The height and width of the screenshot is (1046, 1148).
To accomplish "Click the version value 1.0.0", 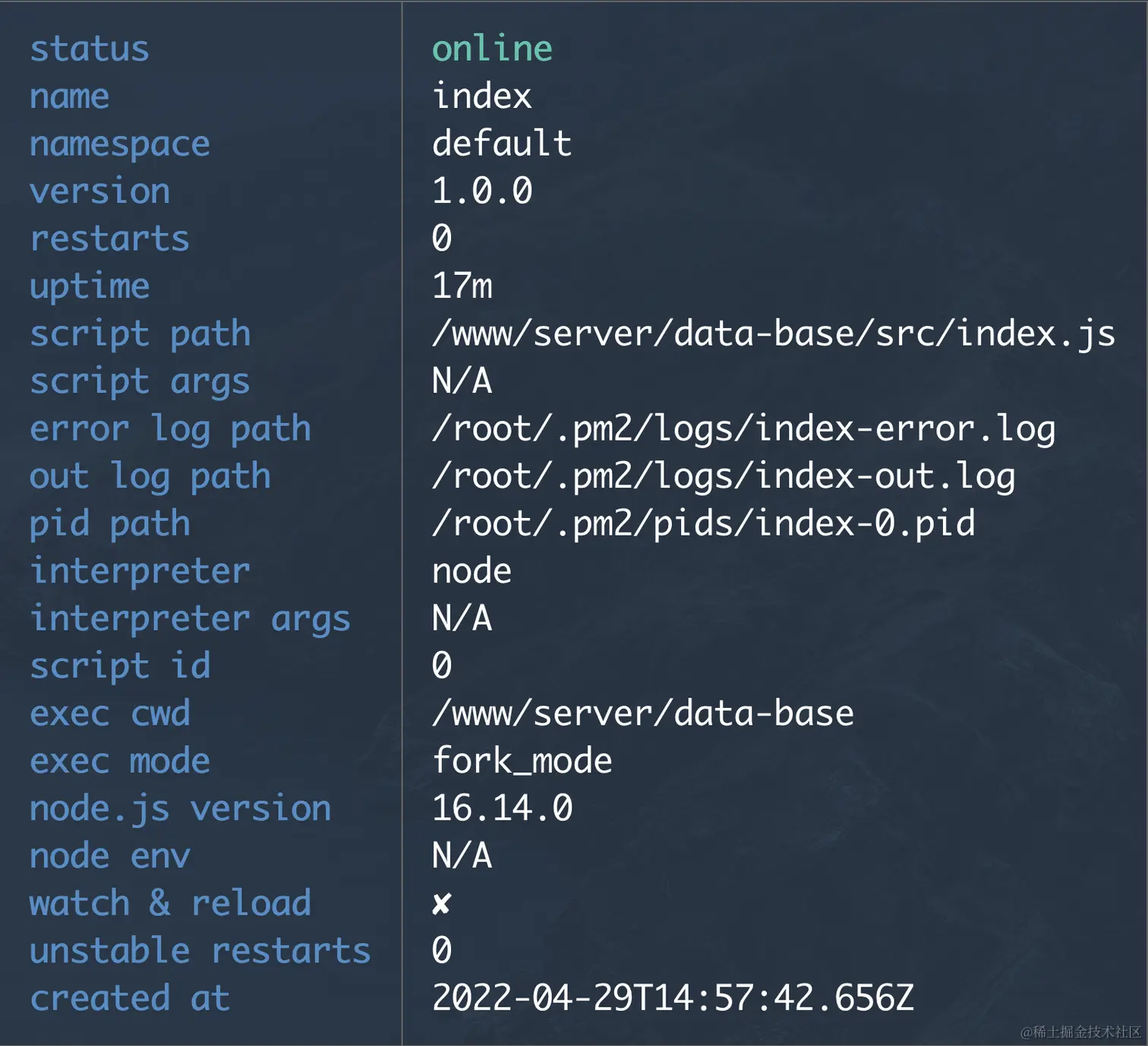I will pos(482,191).
